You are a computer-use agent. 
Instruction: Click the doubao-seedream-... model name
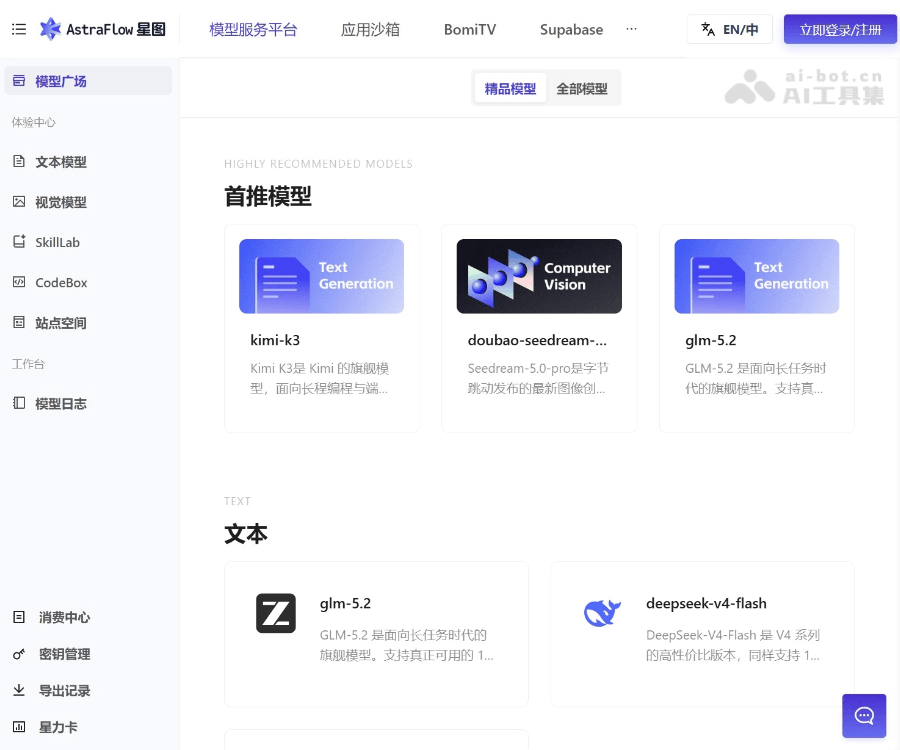tap(537, 340)
